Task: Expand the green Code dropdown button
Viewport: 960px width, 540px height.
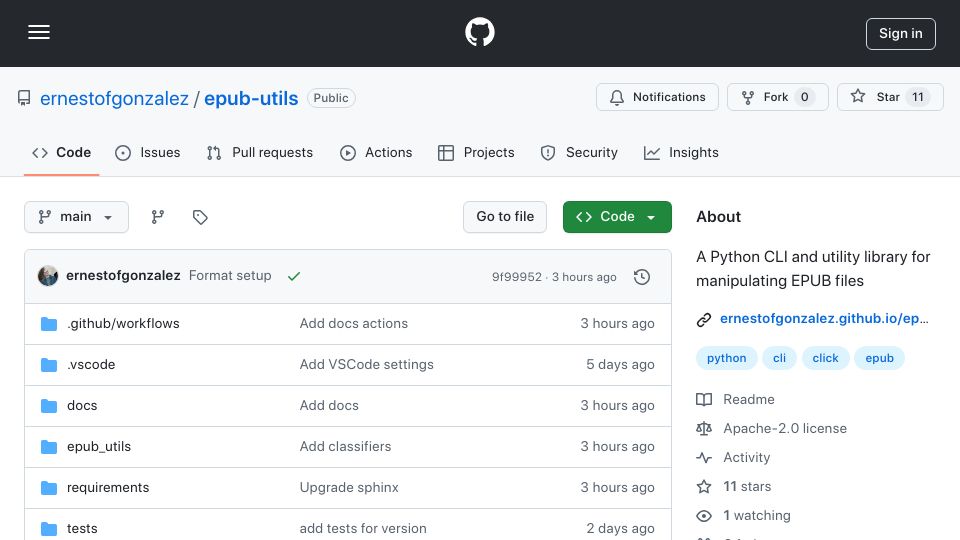Action: click(617, 217)
